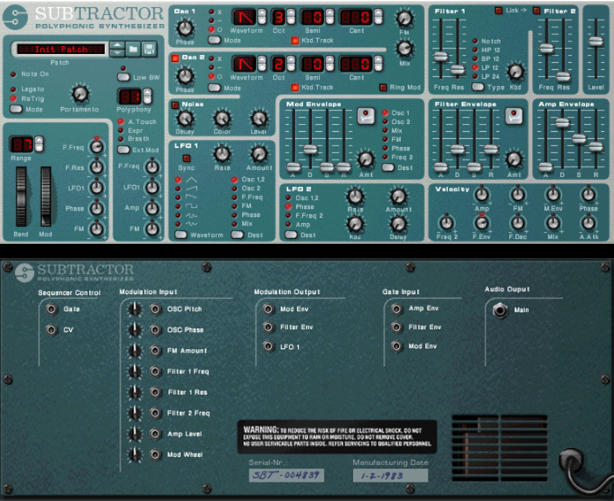614x501 pixels.
Task: Click the Noise Level knob
Action: click(259, 118)
